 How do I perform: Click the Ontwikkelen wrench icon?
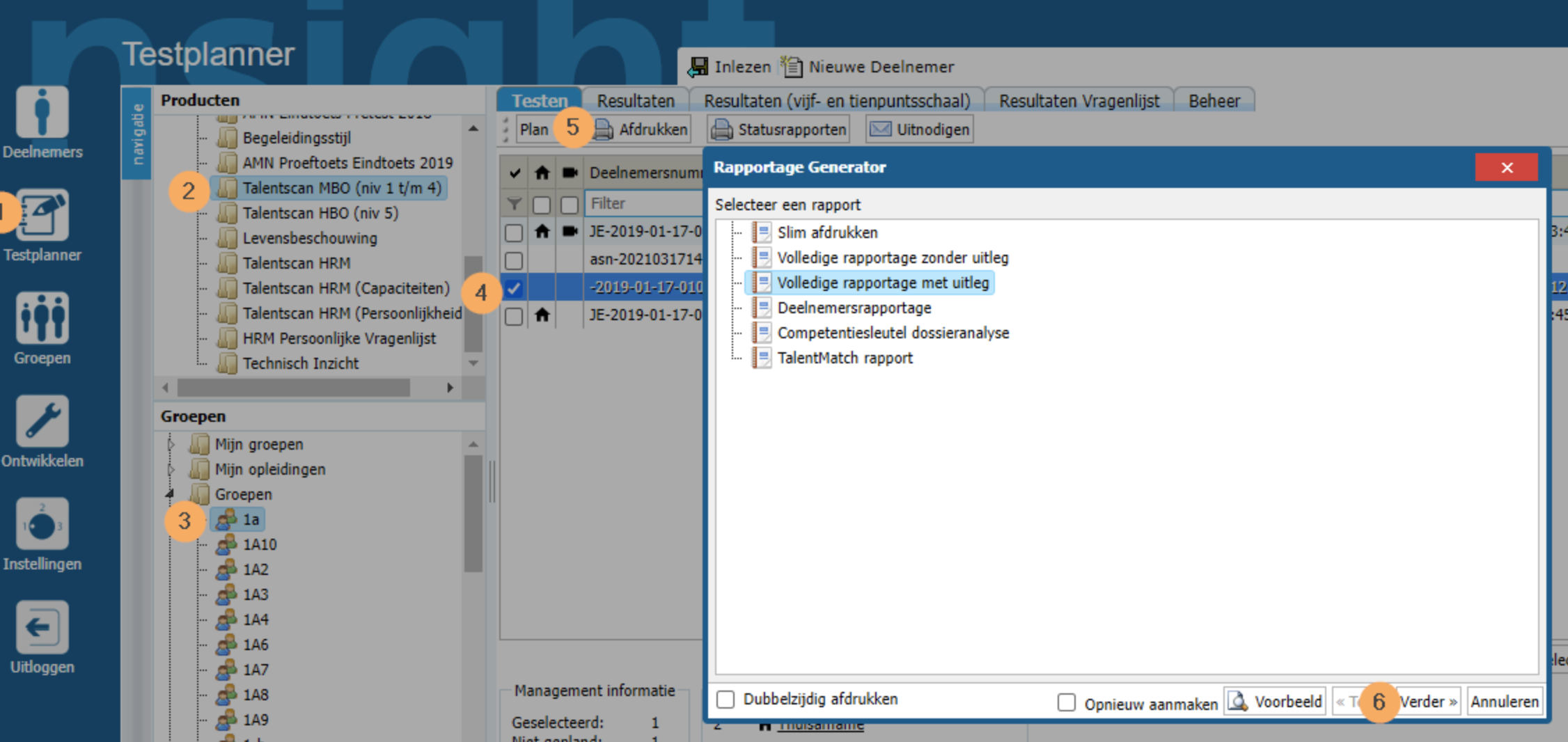tap(42, 423)
